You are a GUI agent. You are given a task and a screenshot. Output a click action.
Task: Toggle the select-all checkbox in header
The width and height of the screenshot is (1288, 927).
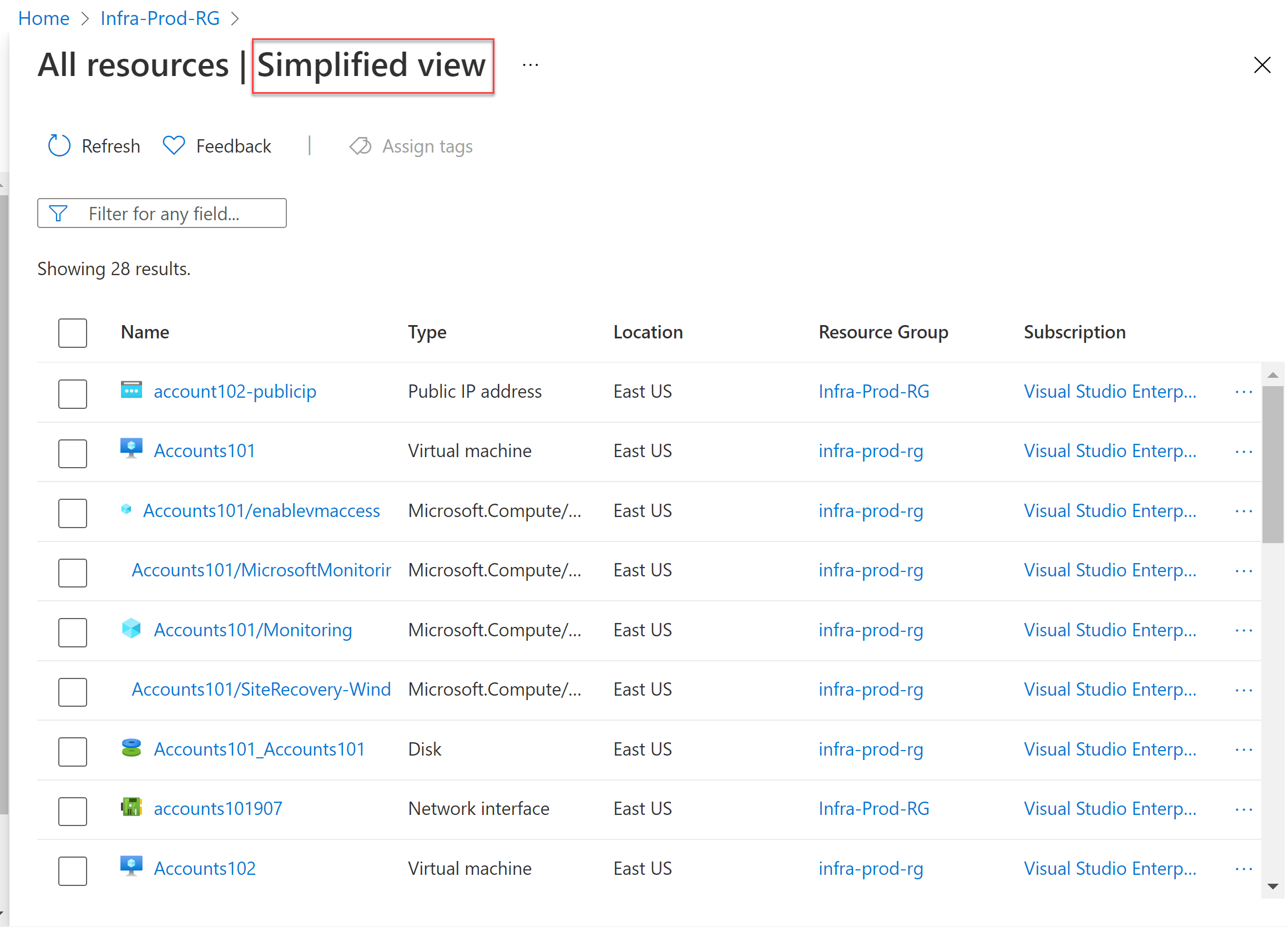[73, 333]
